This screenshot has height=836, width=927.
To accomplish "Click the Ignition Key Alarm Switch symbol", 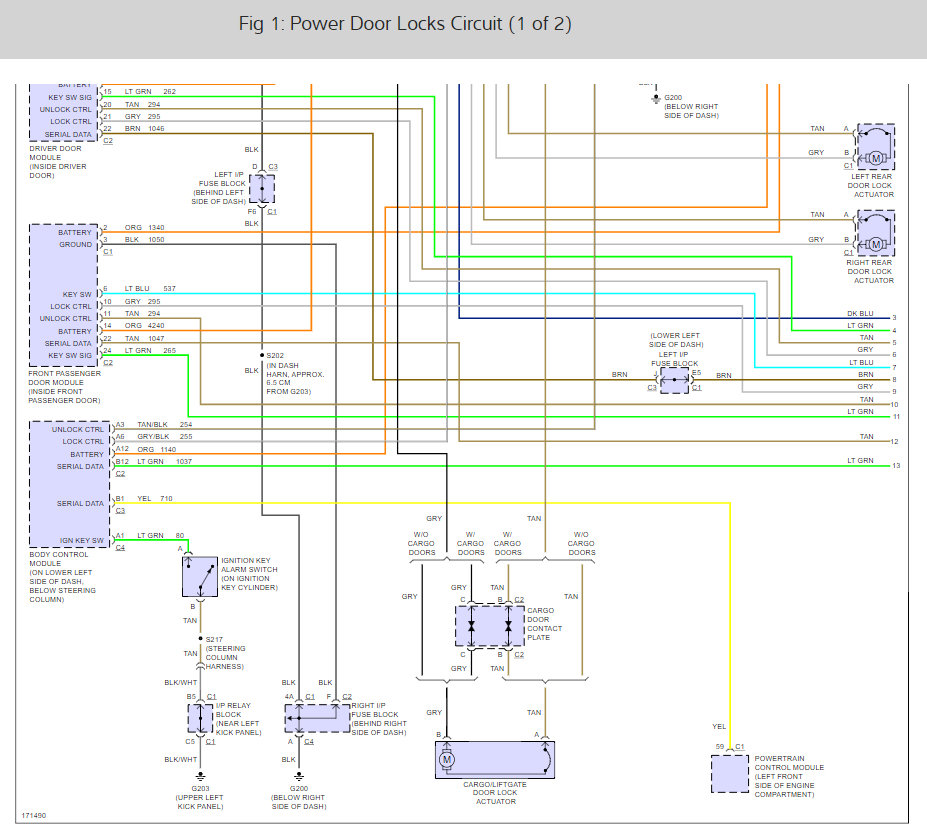I will [x=200, y=576].
